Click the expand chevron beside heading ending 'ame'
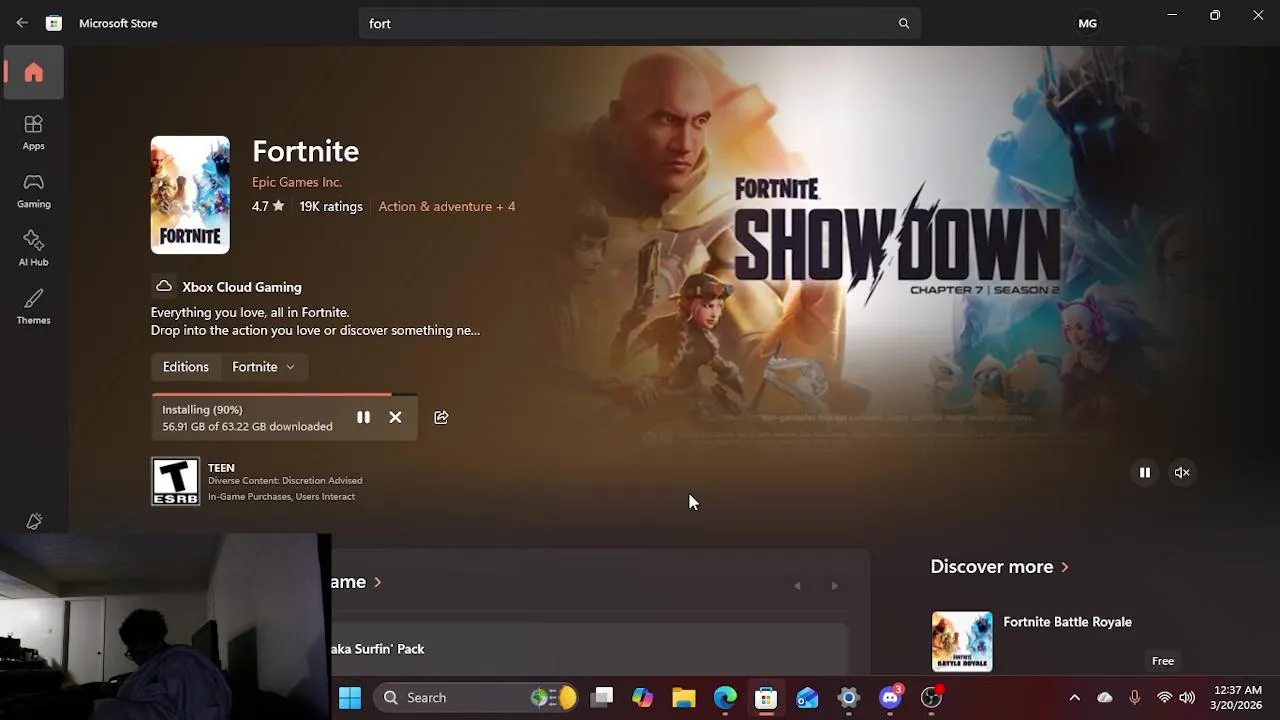1280x720 pixels. (x=377, y=582)
